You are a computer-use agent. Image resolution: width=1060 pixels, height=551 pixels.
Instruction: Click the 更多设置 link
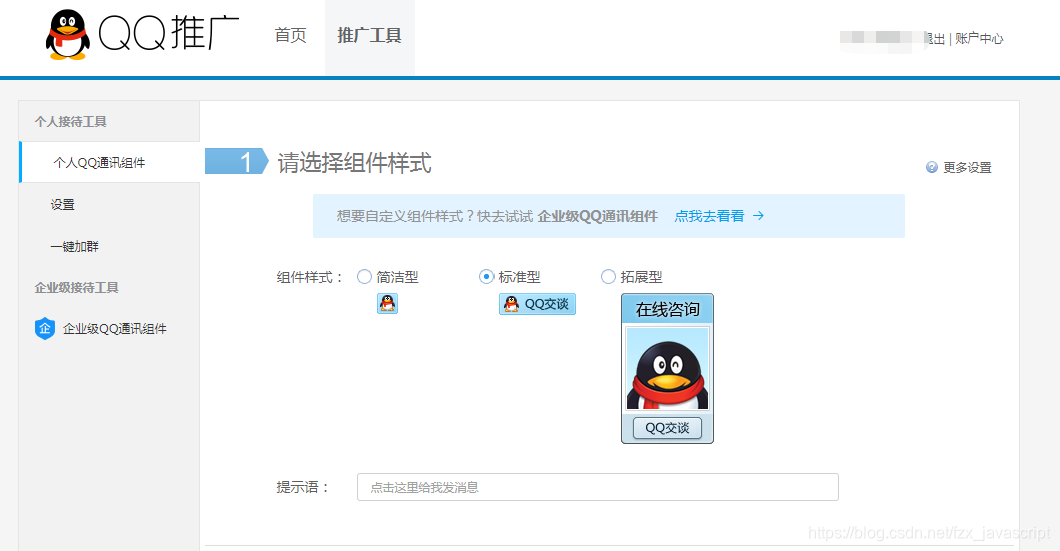click(967, 167)
